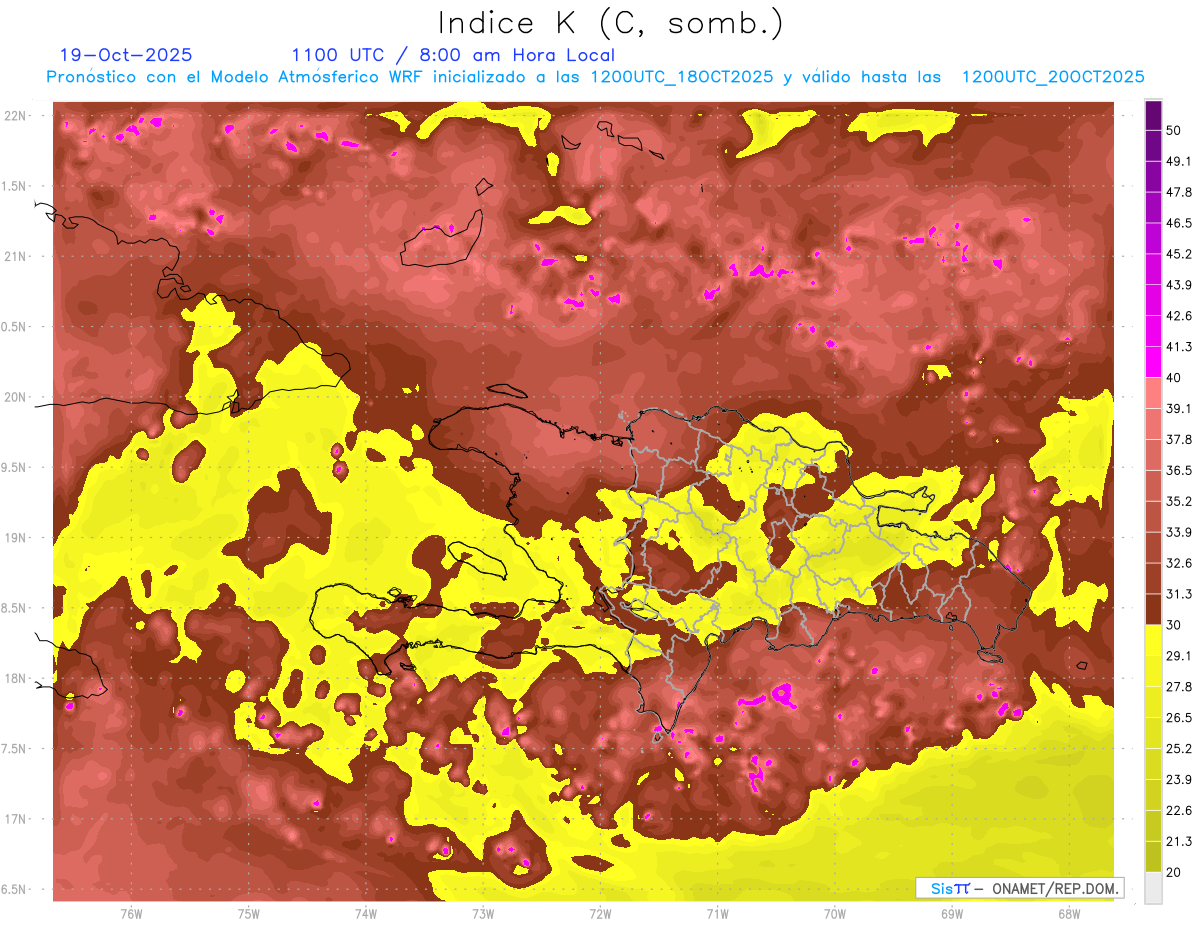Click the legend value '41.3'

[x=1179, y=347]
